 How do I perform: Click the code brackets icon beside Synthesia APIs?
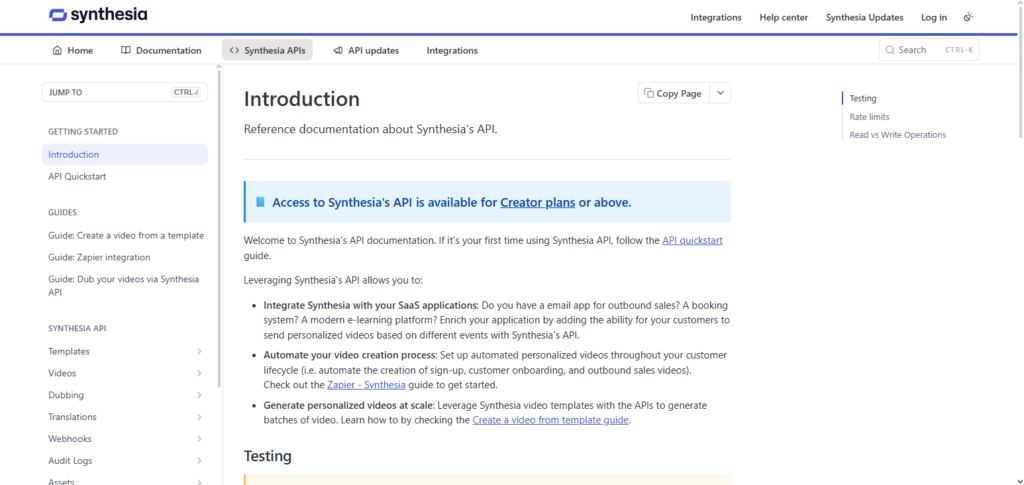(234, 50)
